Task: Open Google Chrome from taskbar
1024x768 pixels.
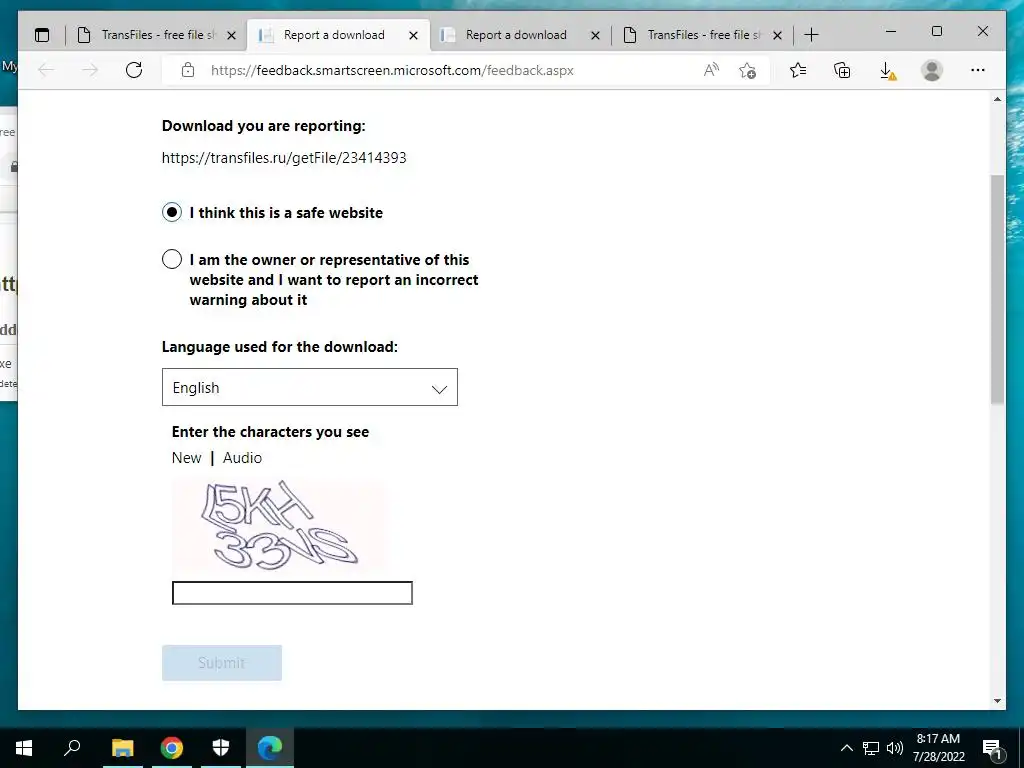Action: click(172, 748)
